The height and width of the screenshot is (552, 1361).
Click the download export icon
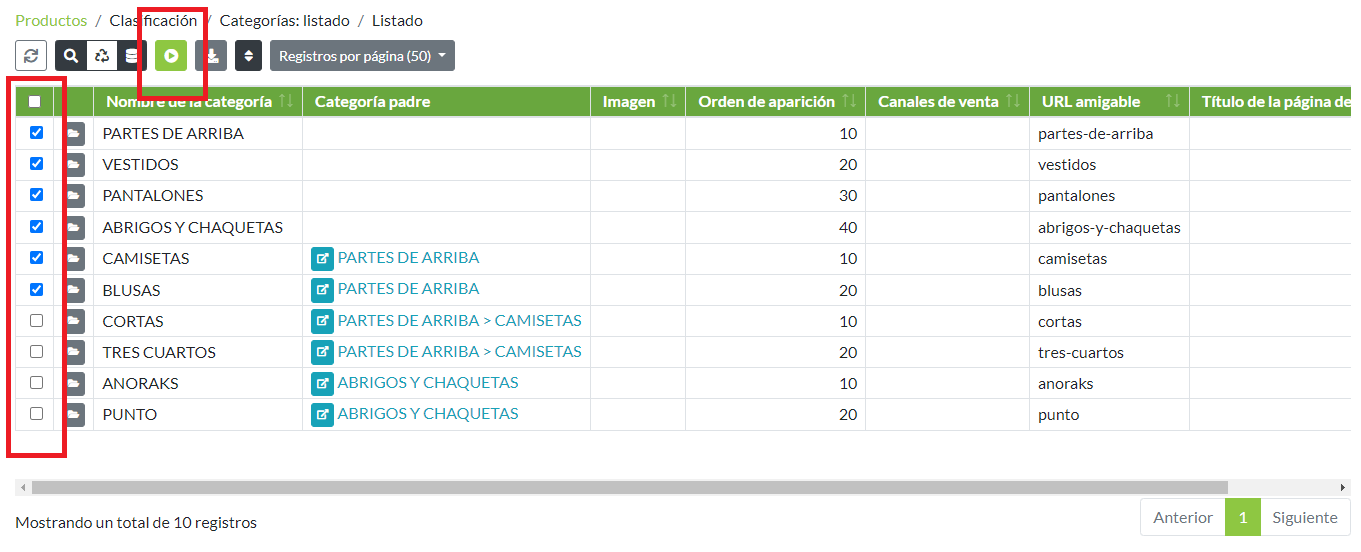click(x=212, y=56)
